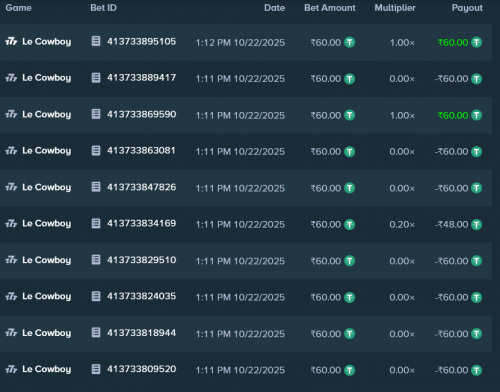Open Le Cowboy game link in bet 413733863081 row

pos(47,151)
